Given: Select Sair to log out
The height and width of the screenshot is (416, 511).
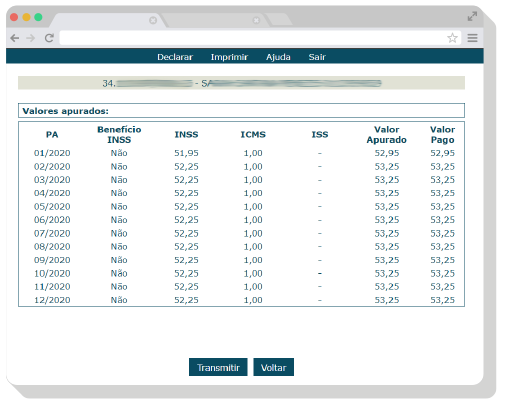Looking at the screenshot, I should [x=317, y=57].
